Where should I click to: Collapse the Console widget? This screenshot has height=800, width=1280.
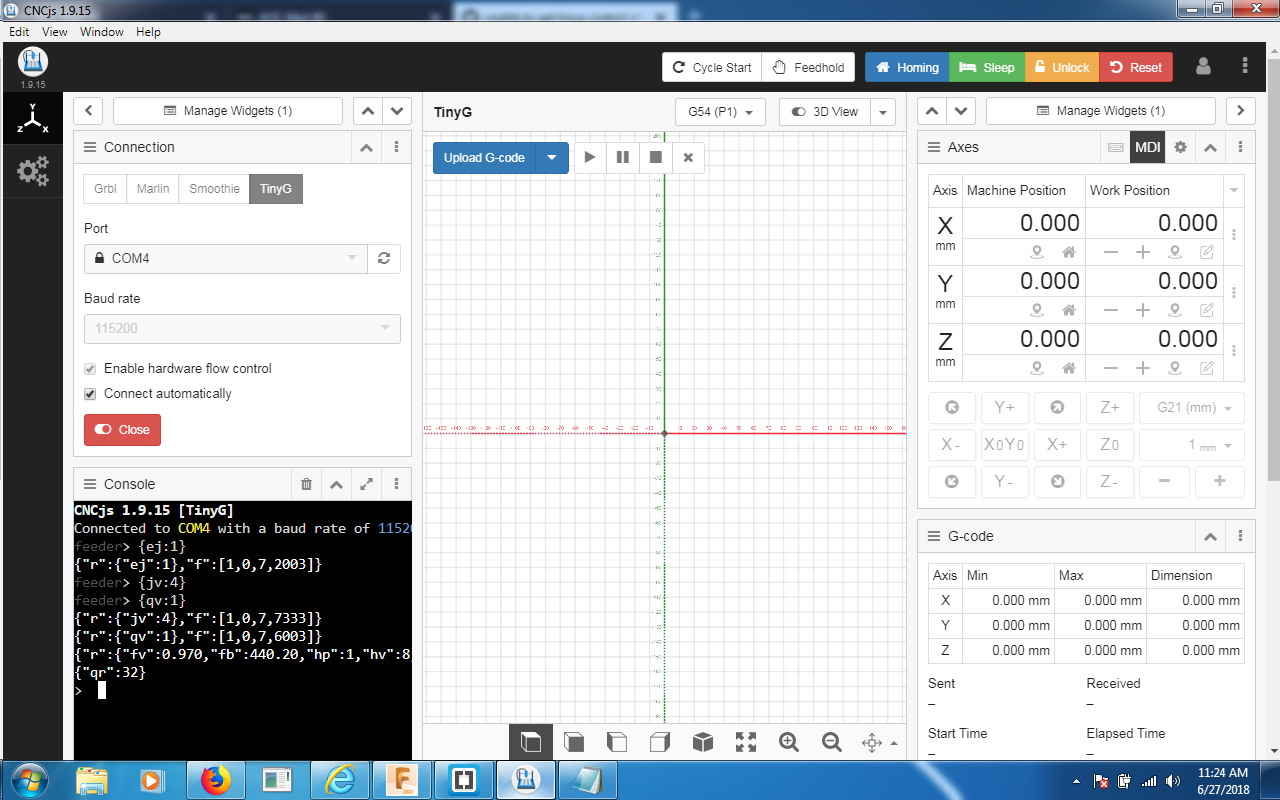(337, 484)
